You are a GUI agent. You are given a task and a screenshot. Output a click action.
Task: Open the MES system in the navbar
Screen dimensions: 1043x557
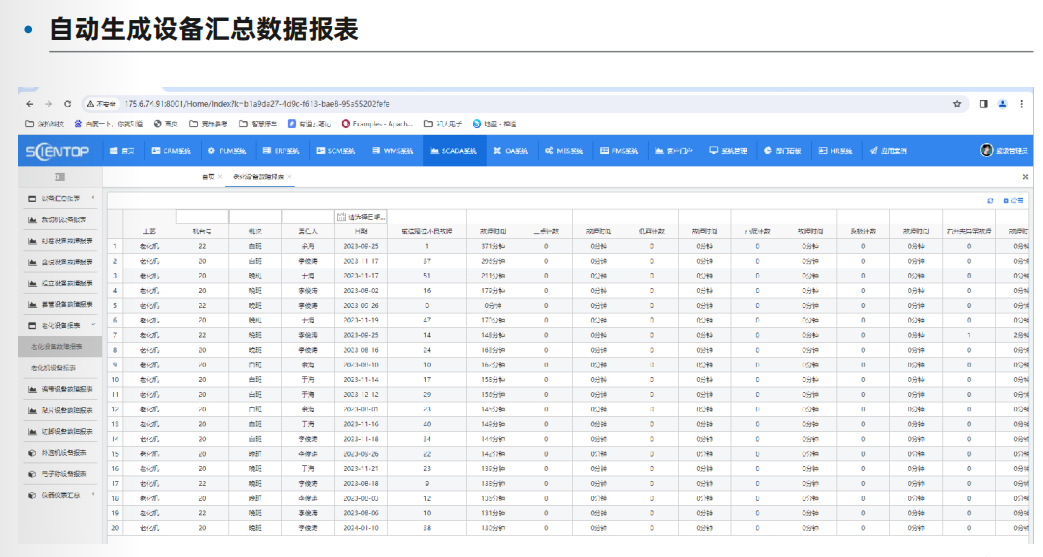[564, 151]
